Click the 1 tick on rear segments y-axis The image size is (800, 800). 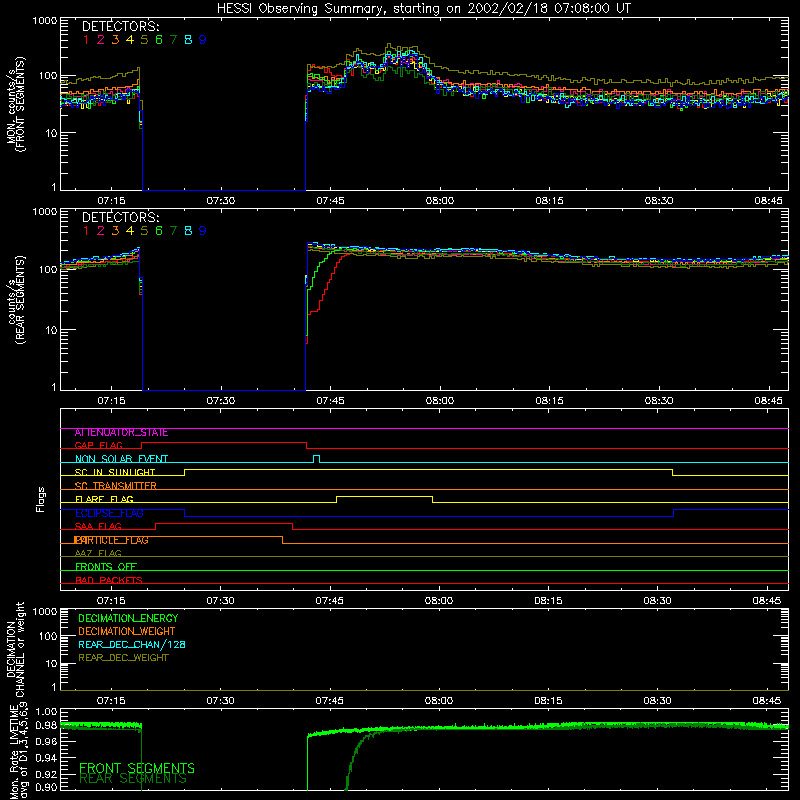tap(54, 387)
